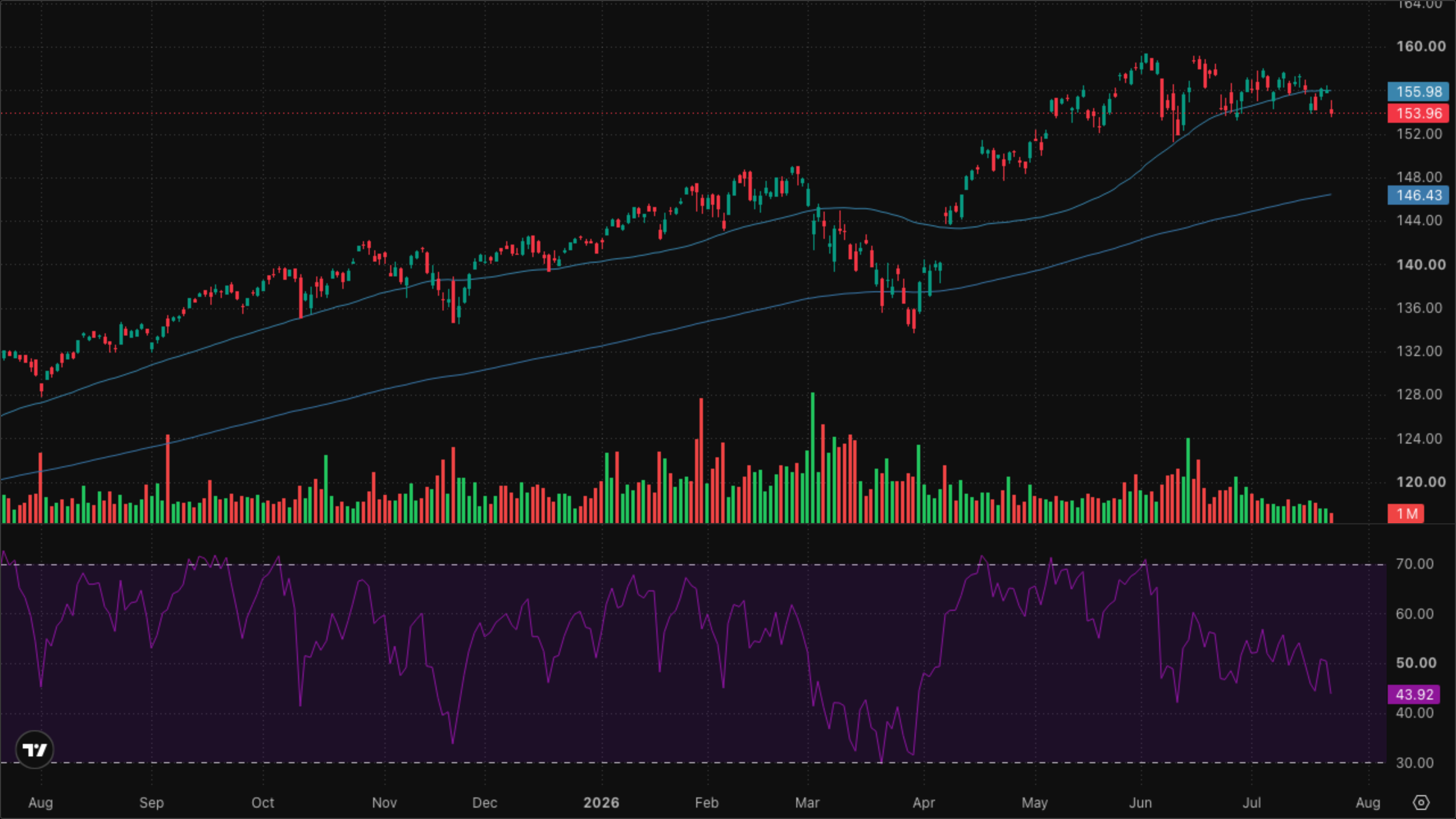1456x819 pixels.
Task: Click the RSI 60.00 level label
Action: click(1414, 614)
